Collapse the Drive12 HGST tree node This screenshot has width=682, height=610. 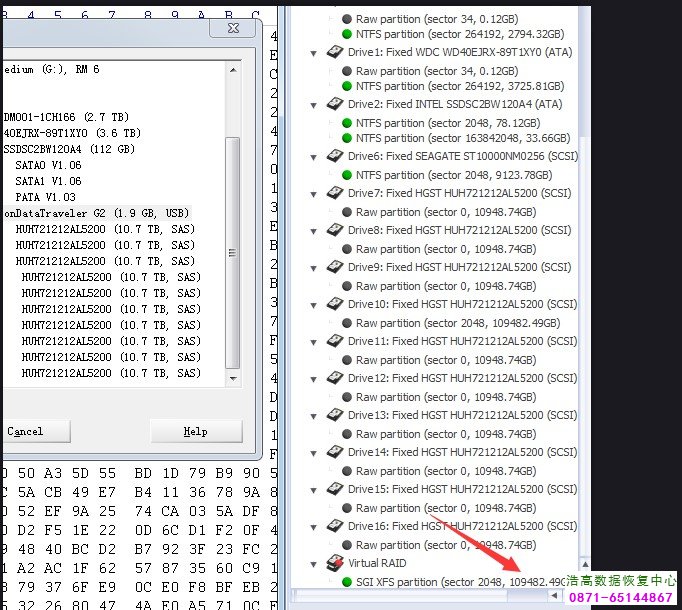click(314, 378)
